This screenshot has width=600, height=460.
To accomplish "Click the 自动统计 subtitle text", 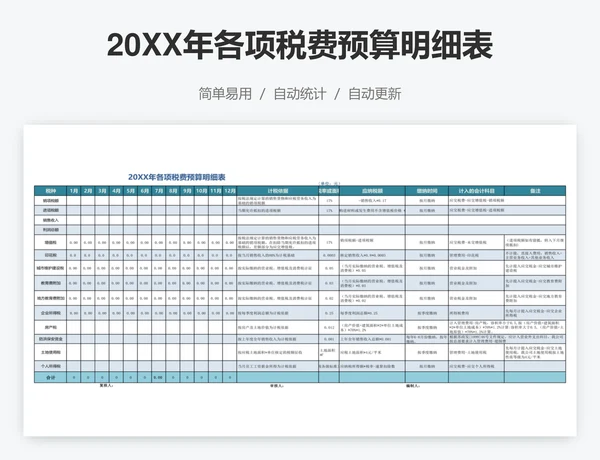I will (300, 94).
